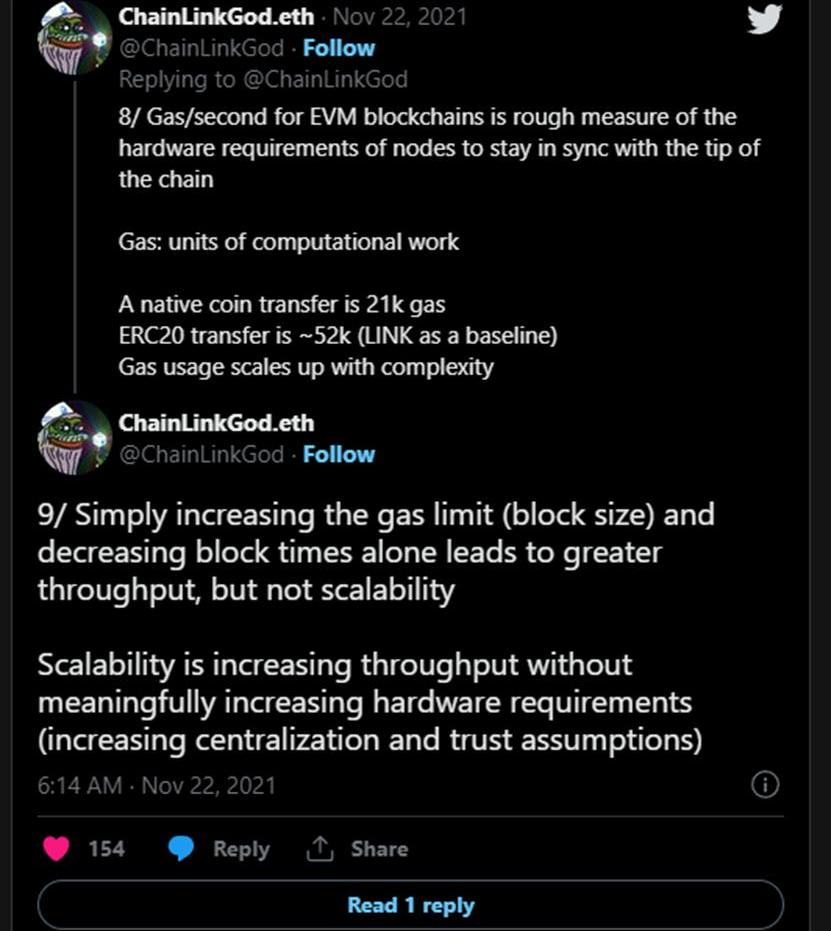Viewport: 831px width, 931px height.
Task: Like the tweet with the heart icon
Action: [57, 849]
